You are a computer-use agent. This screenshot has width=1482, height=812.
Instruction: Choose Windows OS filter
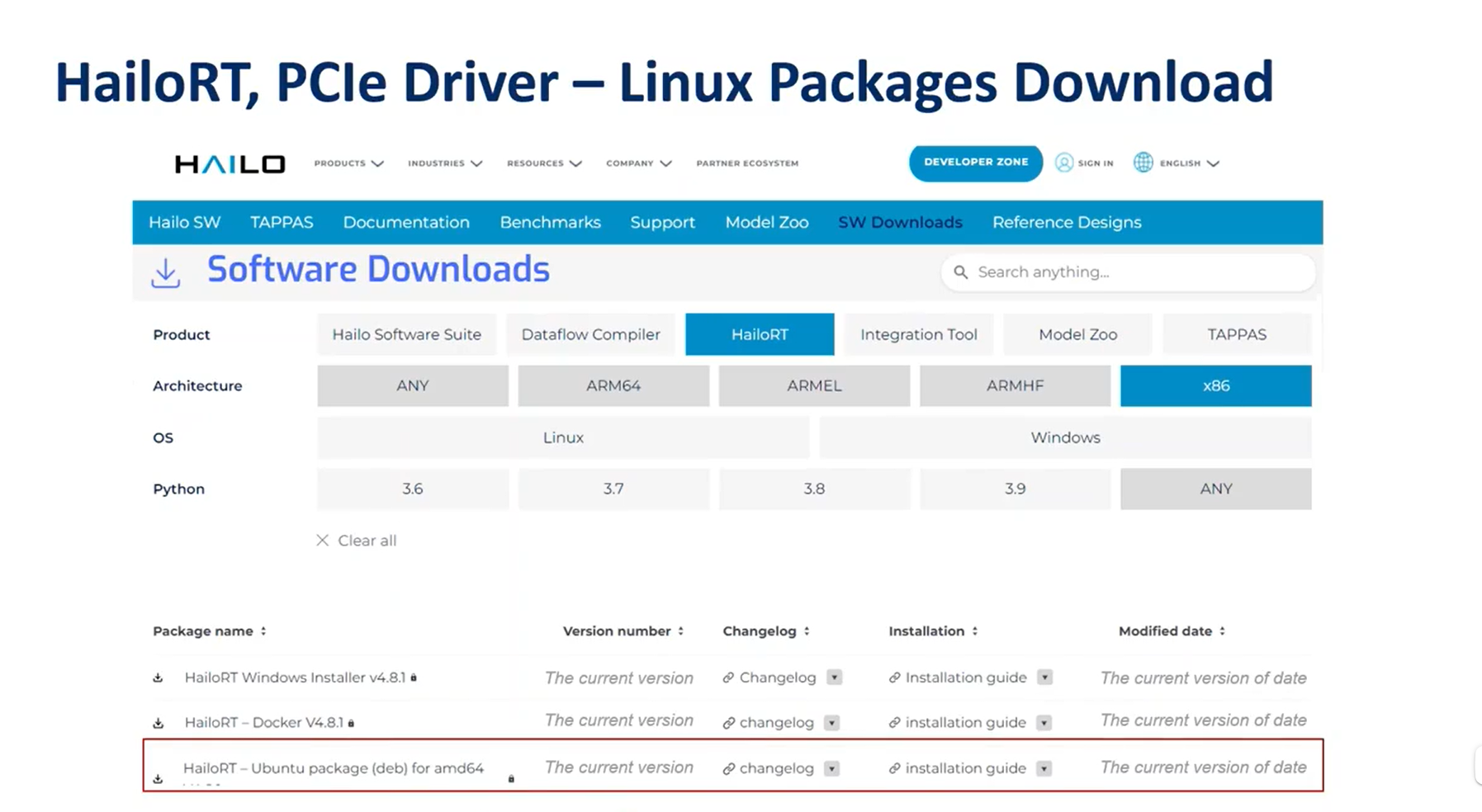(x=1066, y=437)
